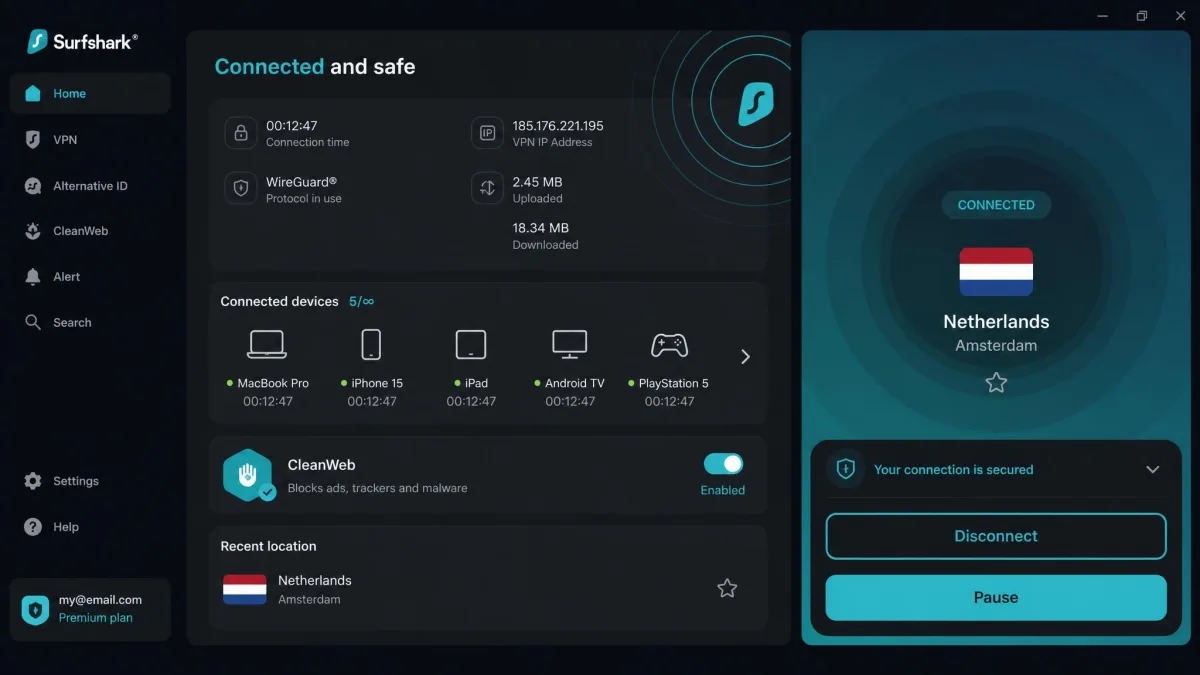Restore down the Surfshark window
The width and height of the screenshot is (1200, 675).
1142,15
